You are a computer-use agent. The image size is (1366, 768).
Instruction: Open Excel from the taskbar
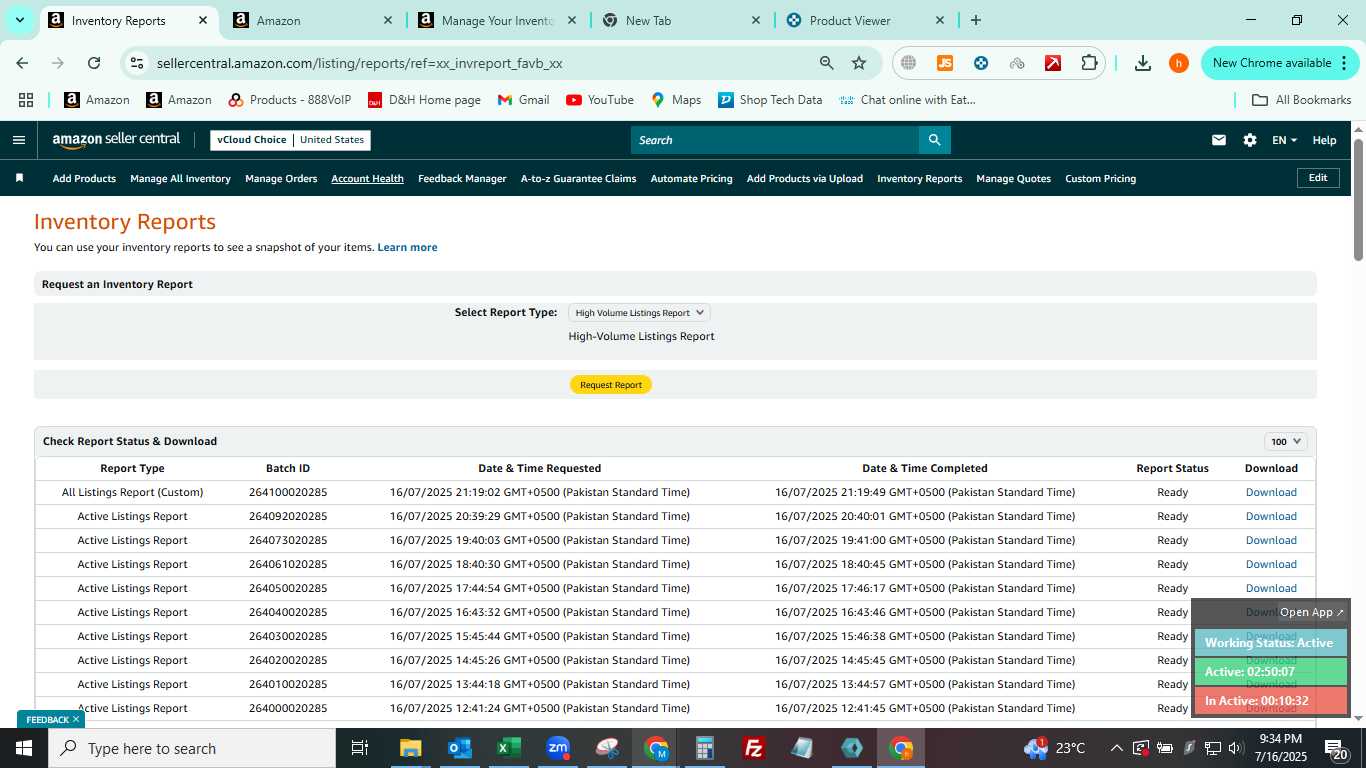tap(508, 748)
